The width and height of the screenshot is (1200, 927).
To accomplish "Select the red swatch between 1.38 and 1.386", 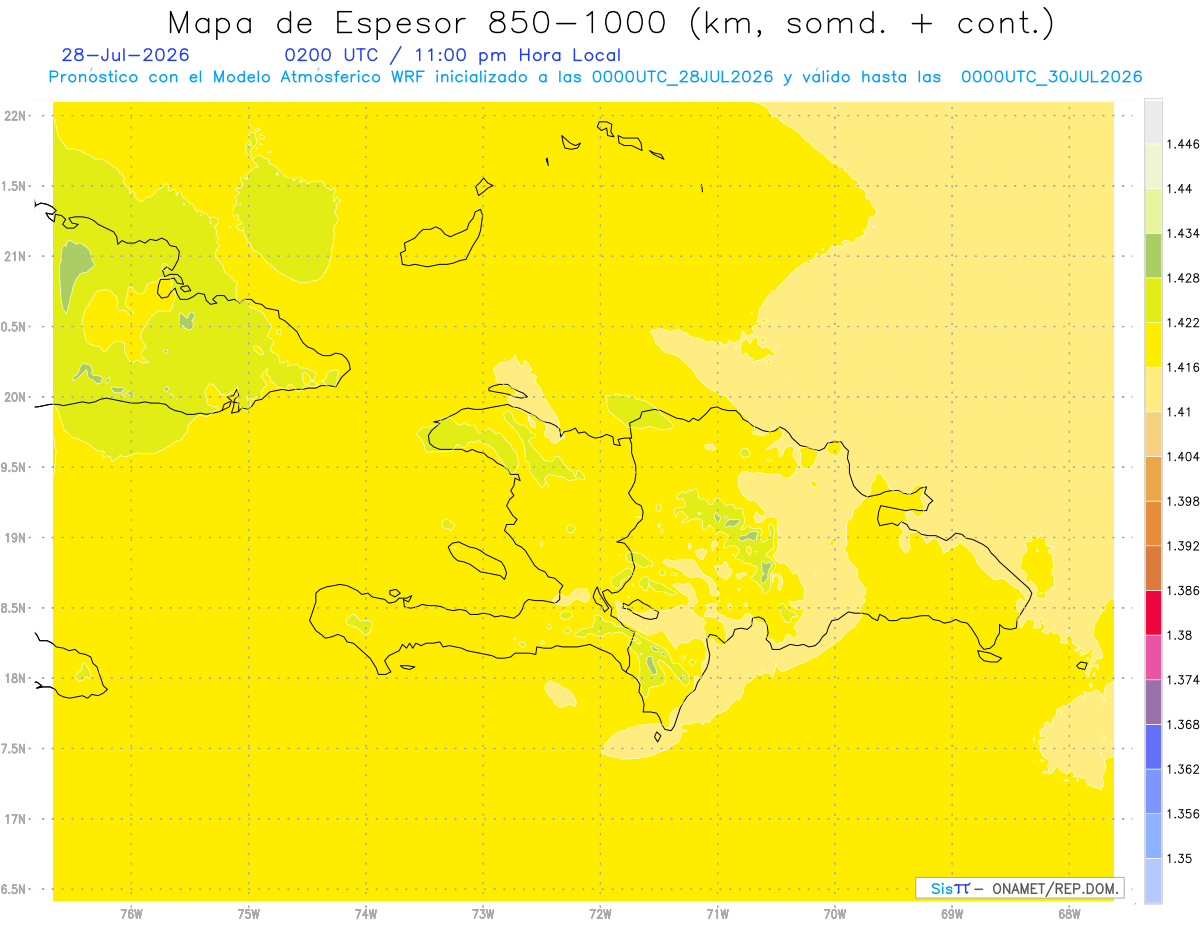I will point(1153,612).
